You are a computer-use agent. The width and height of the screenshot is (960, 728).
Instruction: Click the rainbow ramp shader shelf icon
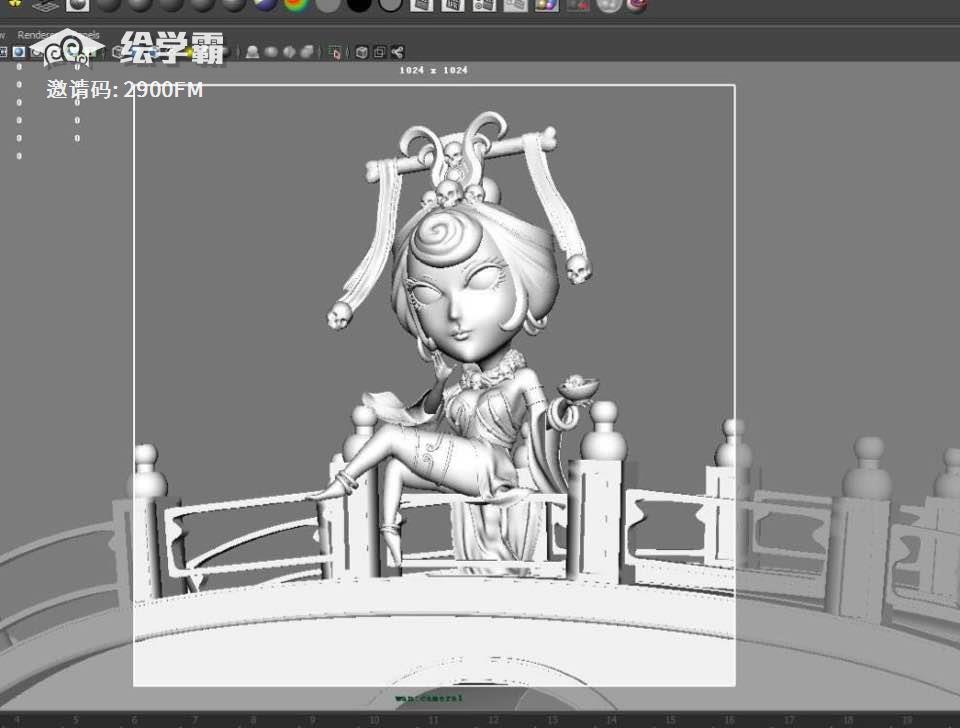[x=297, y=5]
